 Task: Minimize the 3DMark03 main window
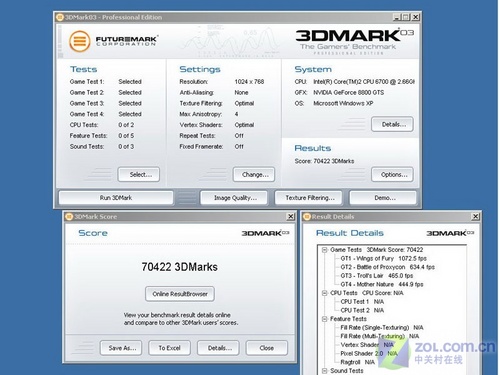pyautogui.click(x=397, y=17)
